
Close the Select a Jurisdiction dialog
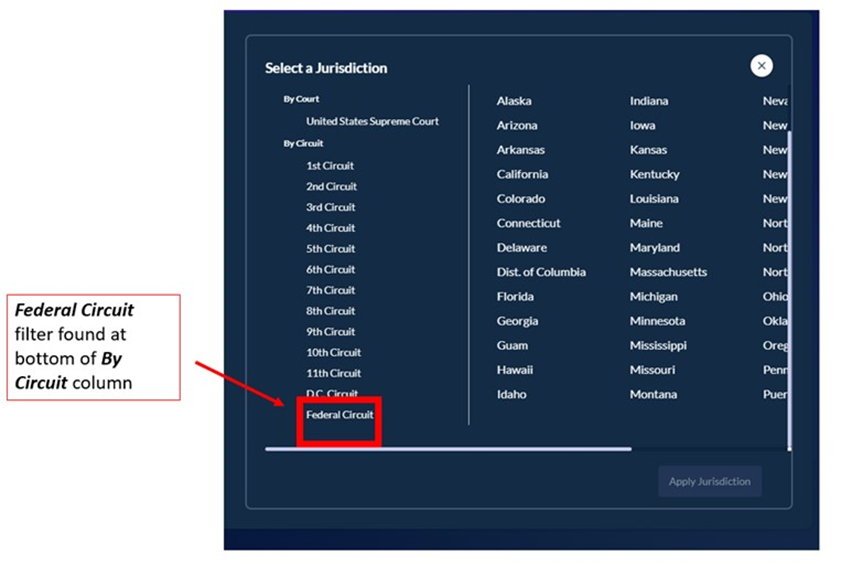pos(761,66)
